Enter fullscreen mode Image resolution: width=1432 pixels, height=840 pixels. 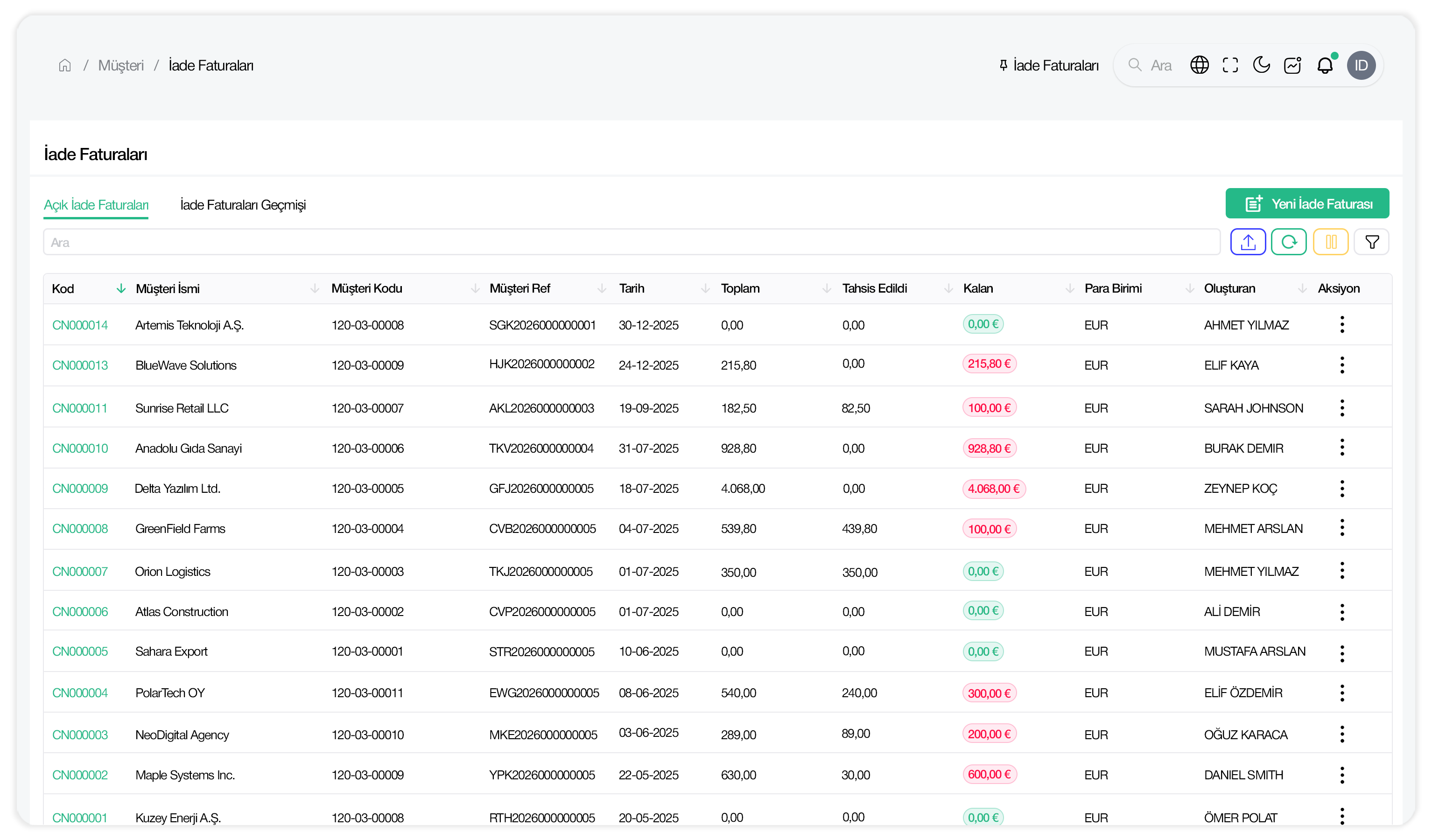point(1230,65)
